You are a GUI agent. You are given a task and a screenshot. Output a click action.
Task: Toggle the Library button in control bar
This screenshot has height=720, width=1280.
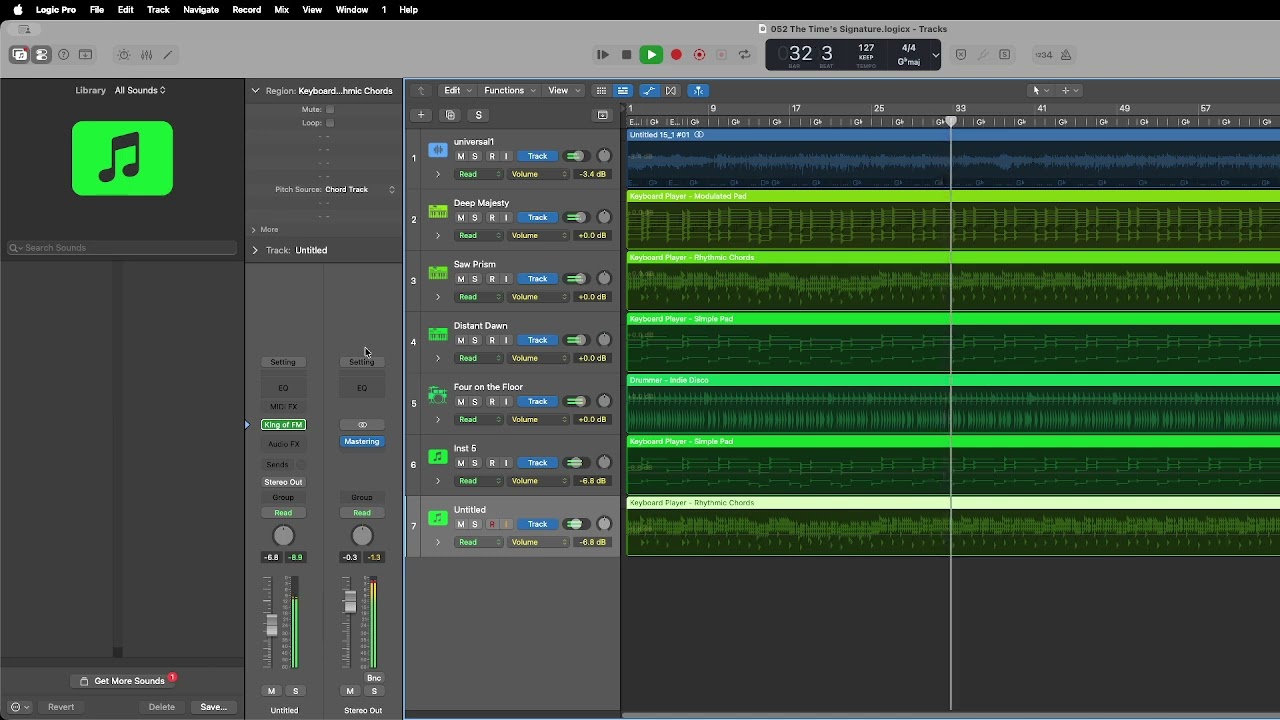click(x=19, y=55)
